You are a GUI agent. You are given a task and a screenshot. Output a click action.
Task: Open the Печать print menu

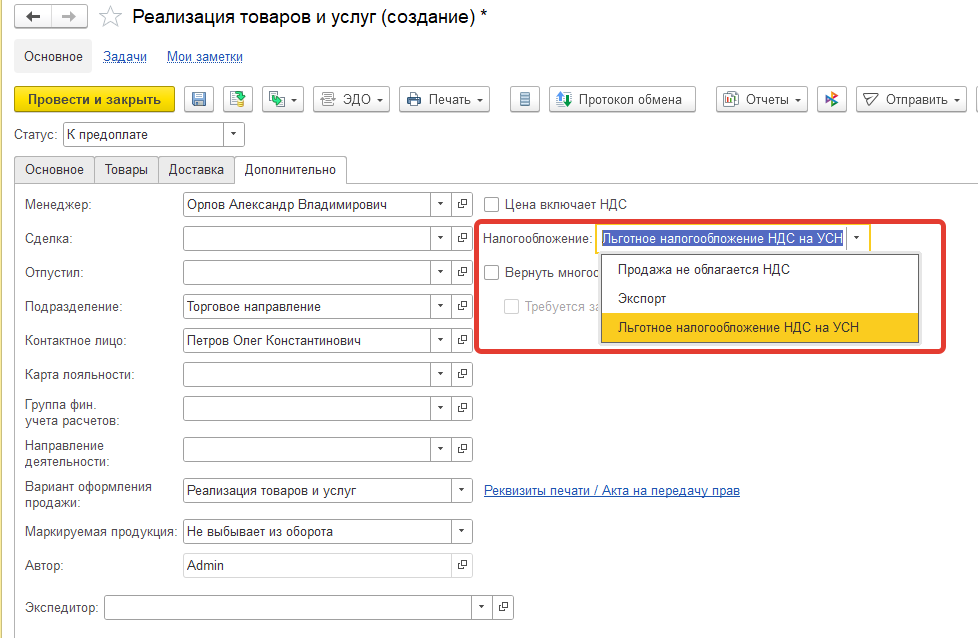pyautogui.click(x=443, y=99)
